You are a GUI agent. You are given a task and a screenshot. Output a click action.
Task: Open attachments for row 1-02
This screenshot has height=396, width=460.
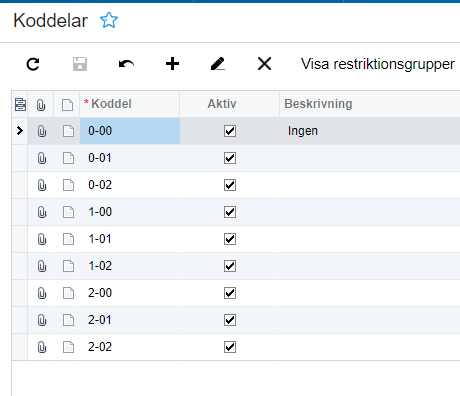42,266
